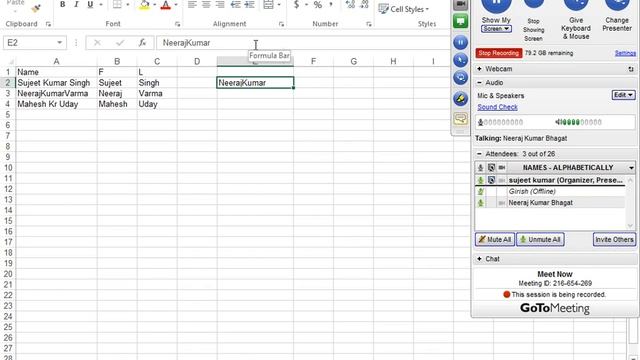The width and height of the screenshot is (640, 360).
Task: Select row 10 header
Action: 8,168
